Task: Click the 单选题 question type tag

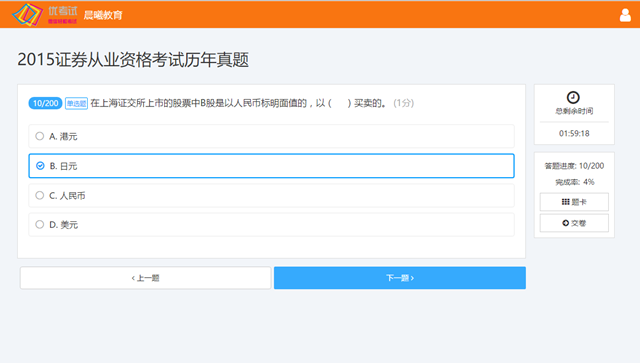Action: pyautogui.click(x=76, y=103)
